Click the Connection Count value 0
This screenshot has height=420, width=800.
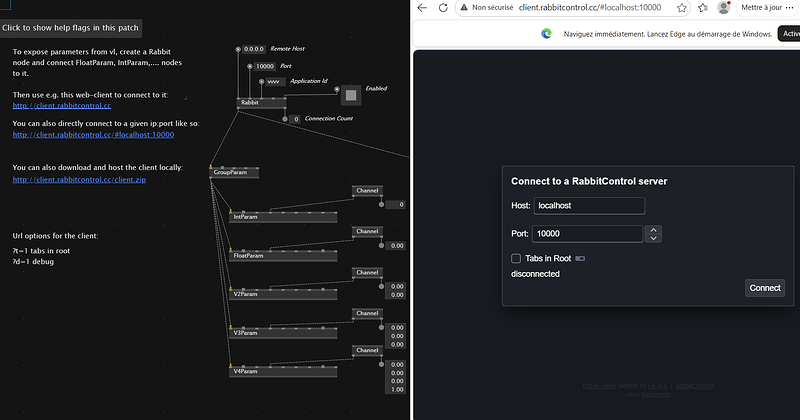pos(295,119)
